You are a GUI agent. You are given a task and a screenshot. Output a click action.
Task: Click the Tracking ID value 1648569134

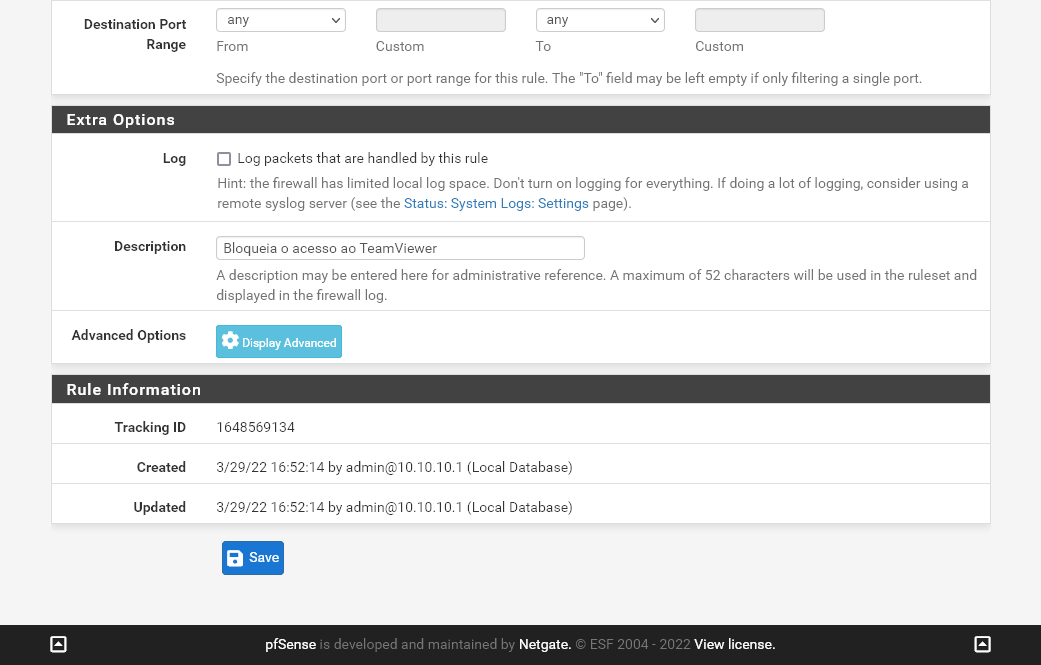(x=255, y=428)
